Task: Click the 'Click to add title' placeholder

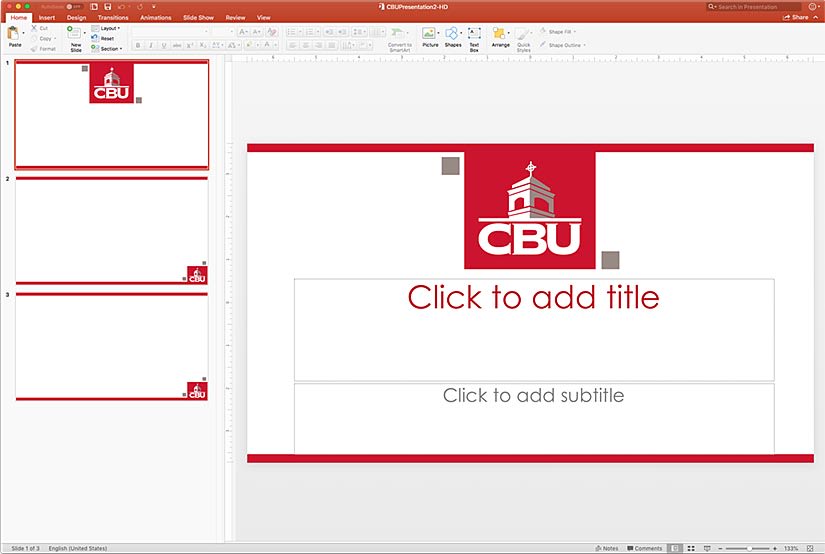Action: [x=534, y=329]
